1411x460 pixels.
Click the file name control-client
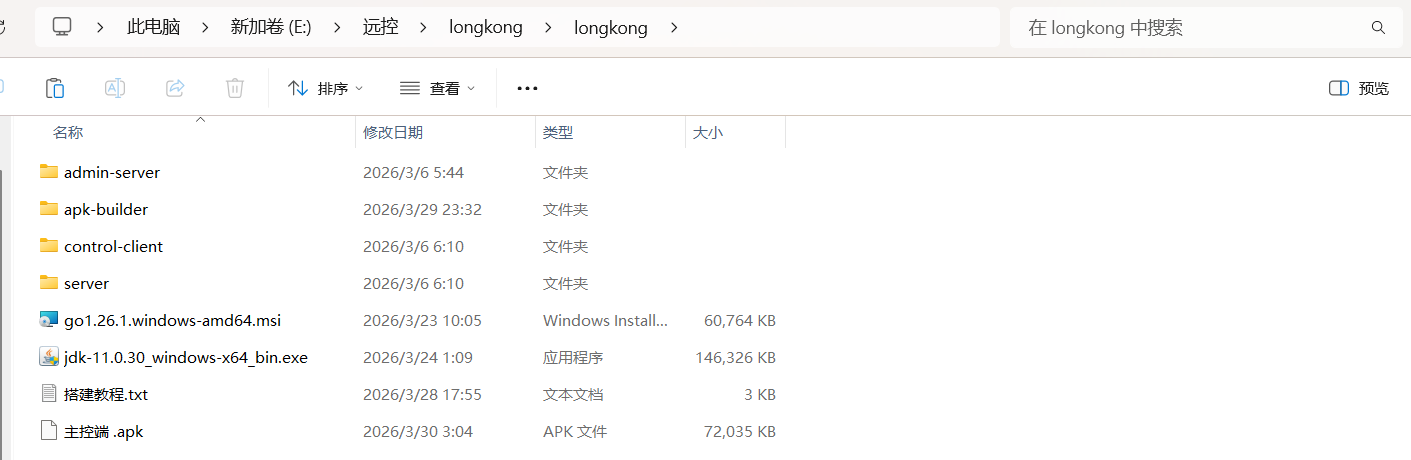coord(113,246)
